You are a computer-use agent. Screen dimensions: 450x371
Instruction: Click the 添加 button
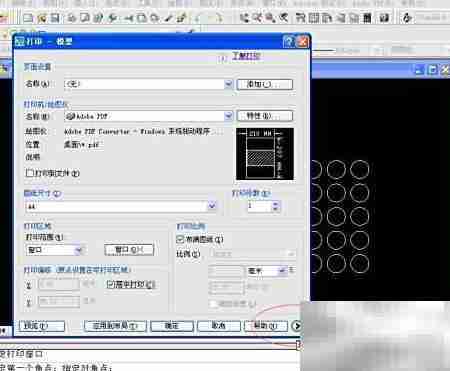[265, 84]
